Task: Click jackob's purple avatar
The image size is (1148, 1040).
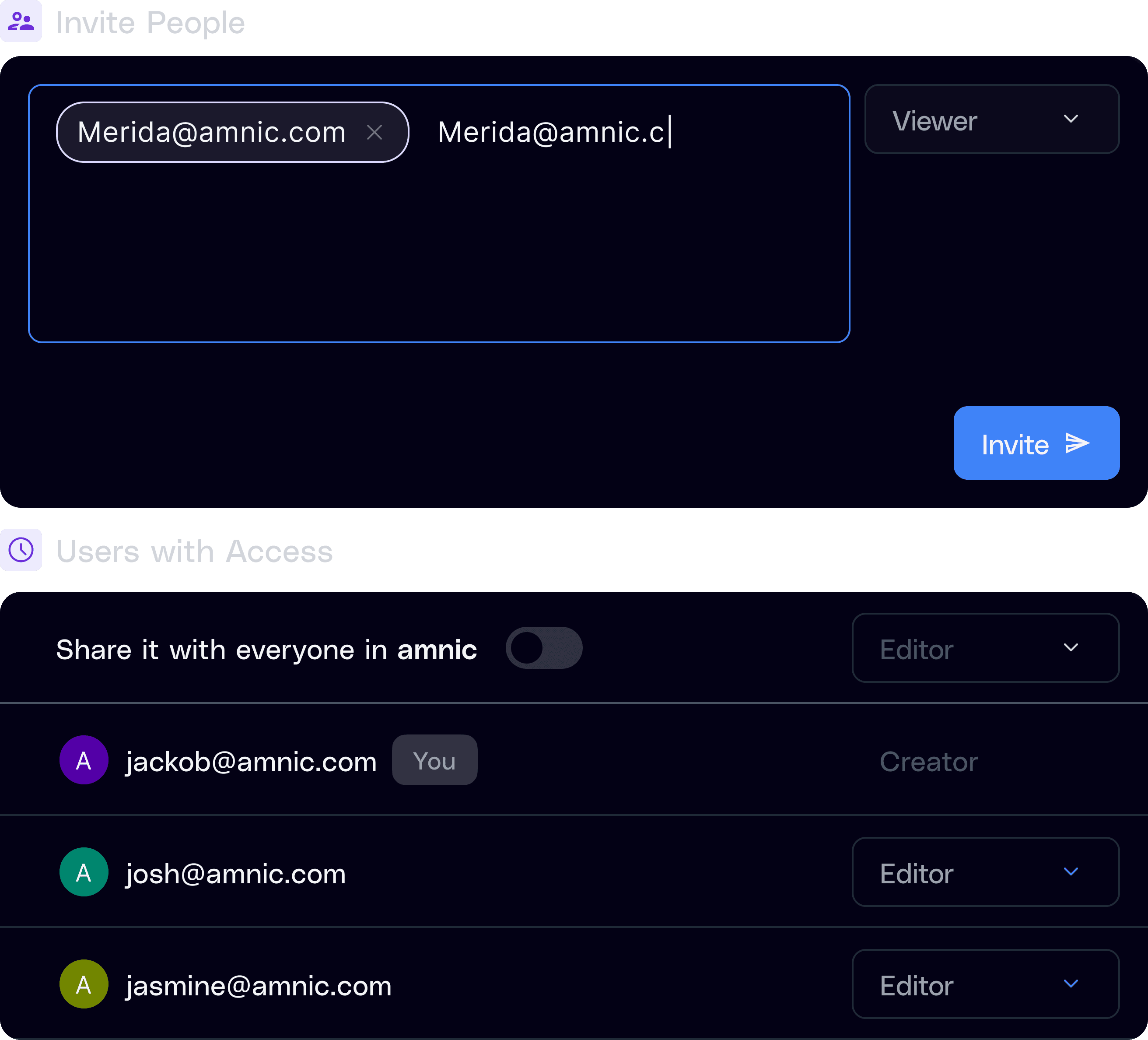Action: pyautogui.click(x=84, y=760)
